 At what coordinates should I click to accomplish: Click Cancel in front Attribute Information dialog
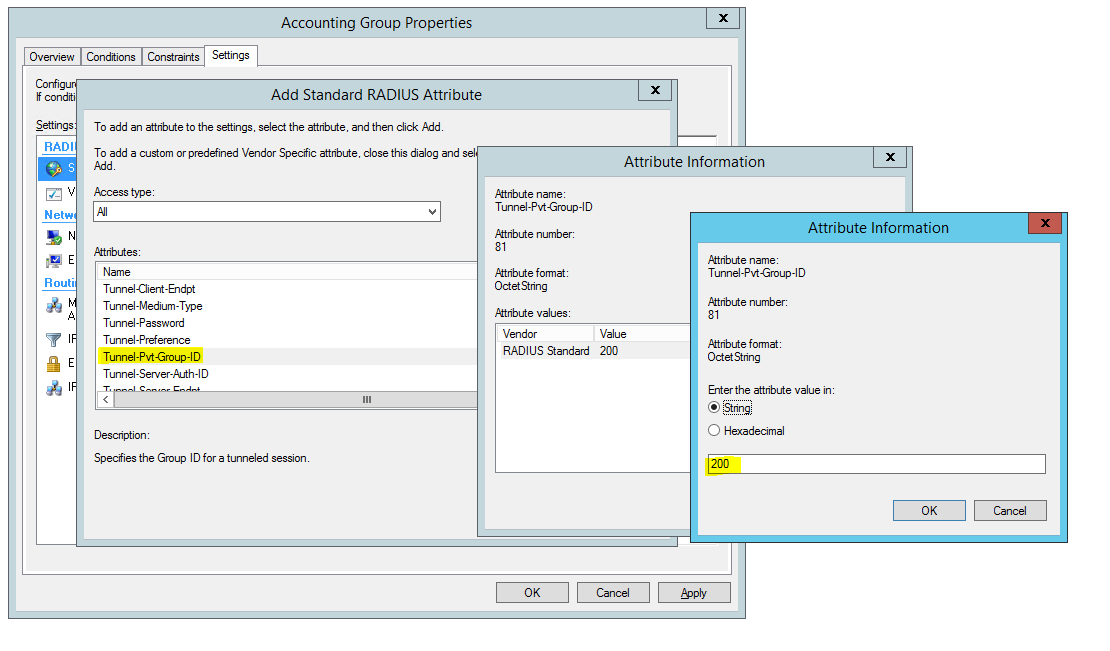click(x=1009, y=510)
